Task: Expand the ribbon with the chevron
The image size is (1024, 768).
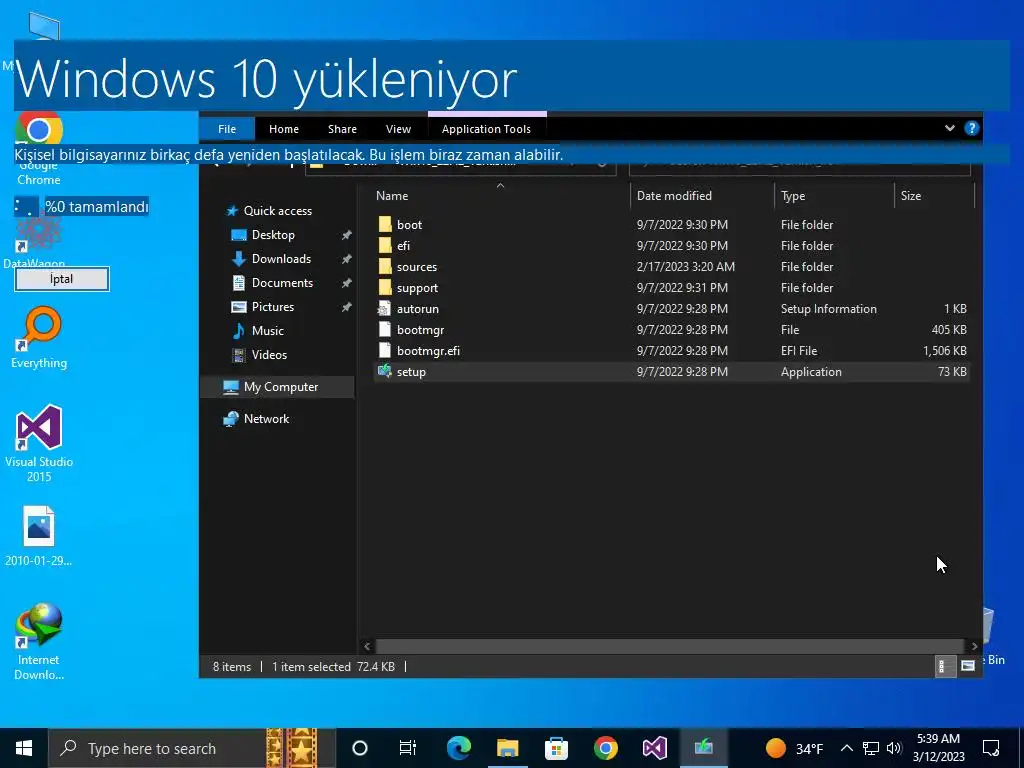Action: click(x=950, y=128)
